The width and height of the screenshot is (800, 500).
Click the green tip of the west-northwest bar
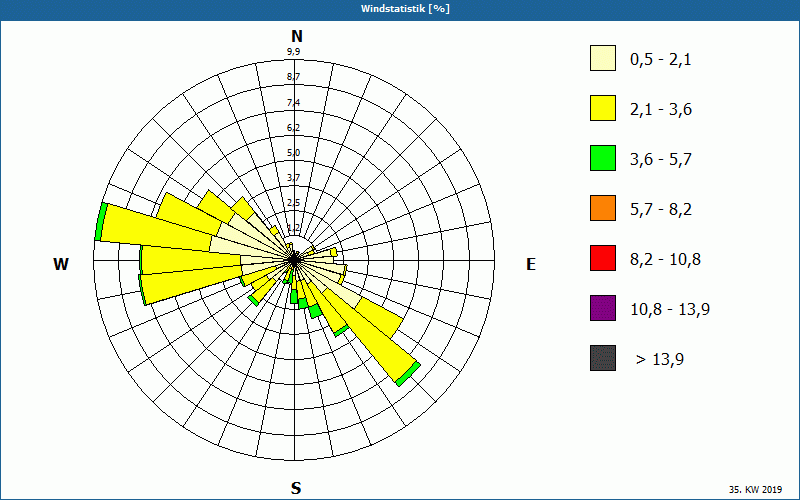[101, 221]
